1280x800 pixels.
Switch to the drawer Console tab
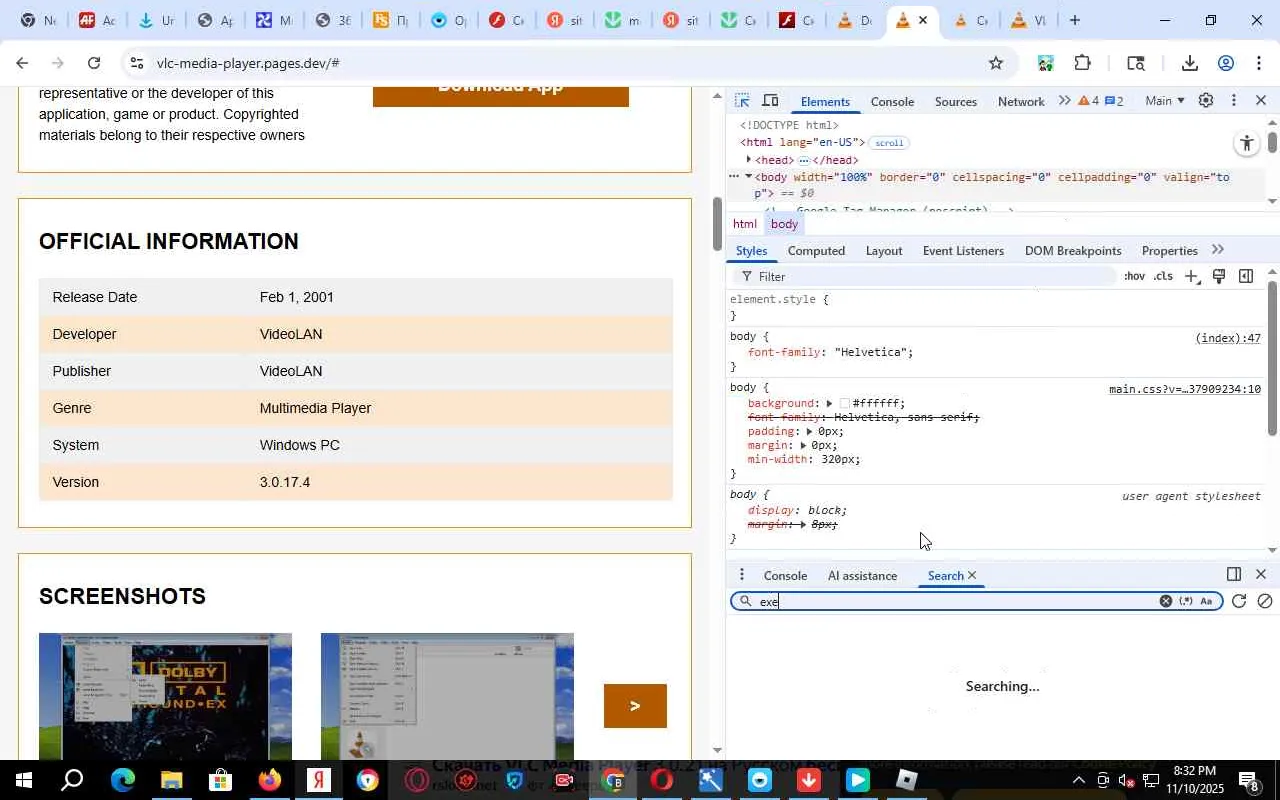click(785, 576)
